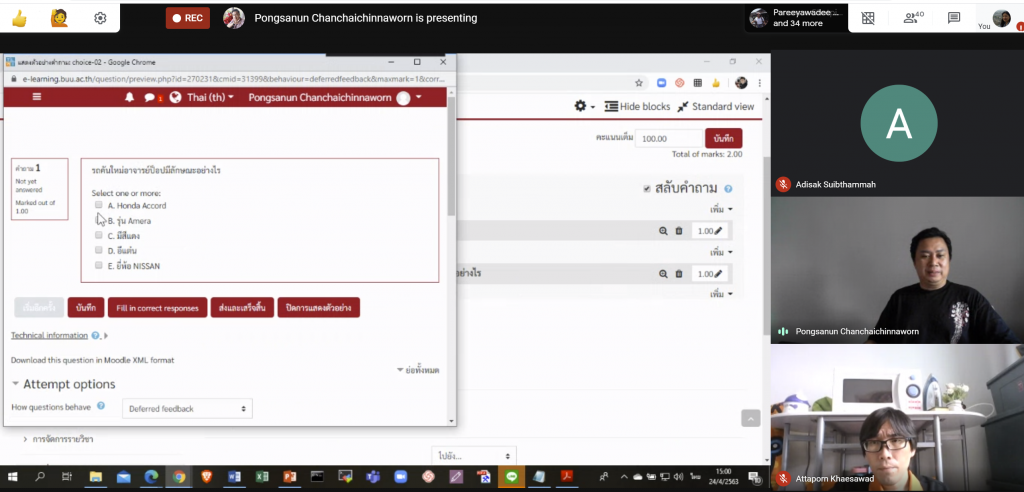Open the Deferred feedback behaviour dropdown
1024x492 pixels.
pos(187,408)
